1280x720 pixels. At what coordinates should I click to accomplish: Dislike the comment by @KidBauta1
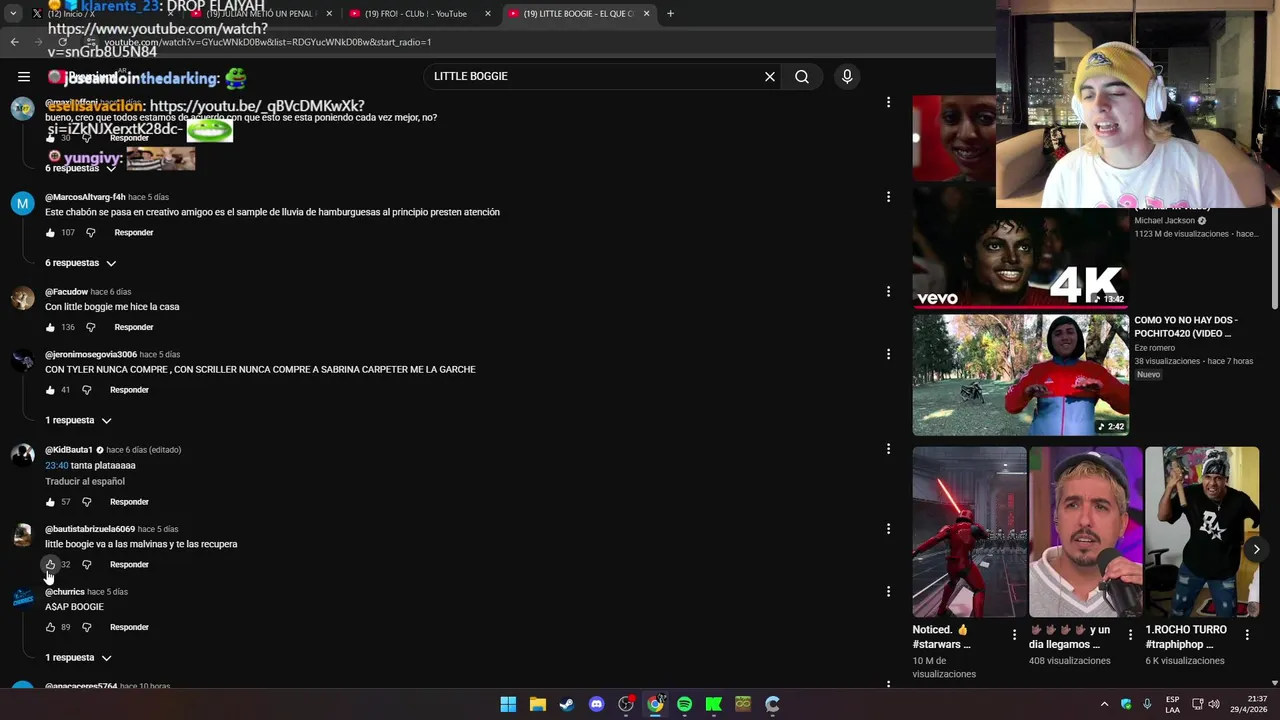(86, 502)
